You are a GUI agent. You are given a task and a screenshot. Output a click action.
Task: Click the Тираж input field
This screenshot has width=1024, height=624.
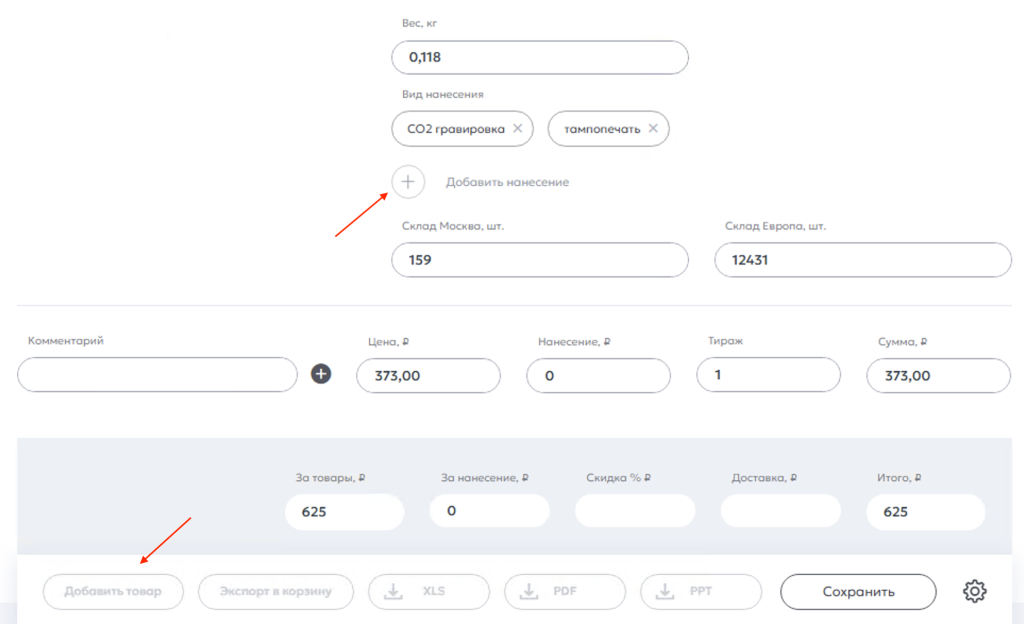pos(768,375)
